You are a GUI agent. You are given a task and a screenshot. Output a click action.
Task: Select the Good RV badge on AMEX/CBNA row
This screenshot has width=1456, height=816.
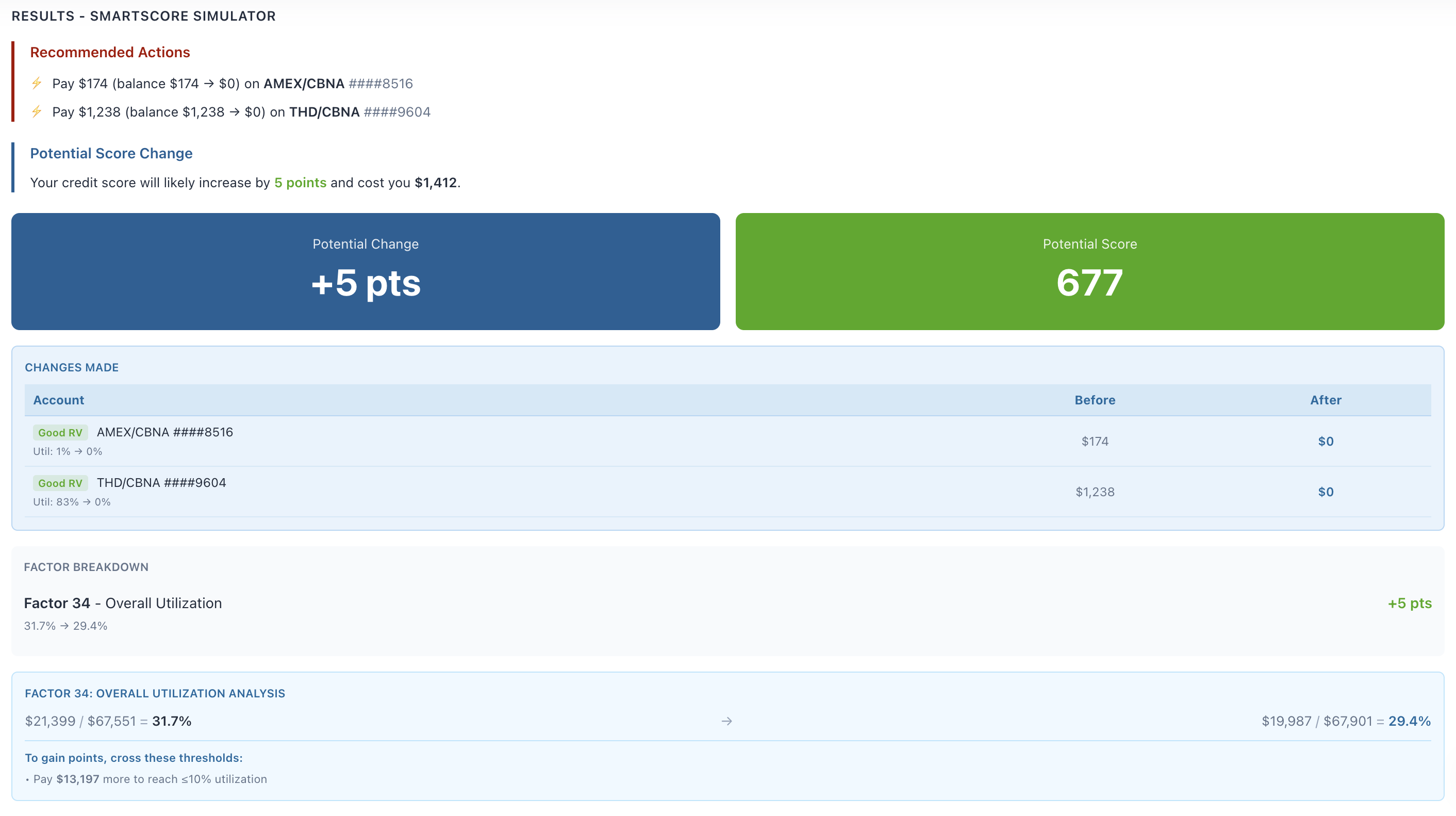[60, 432]
